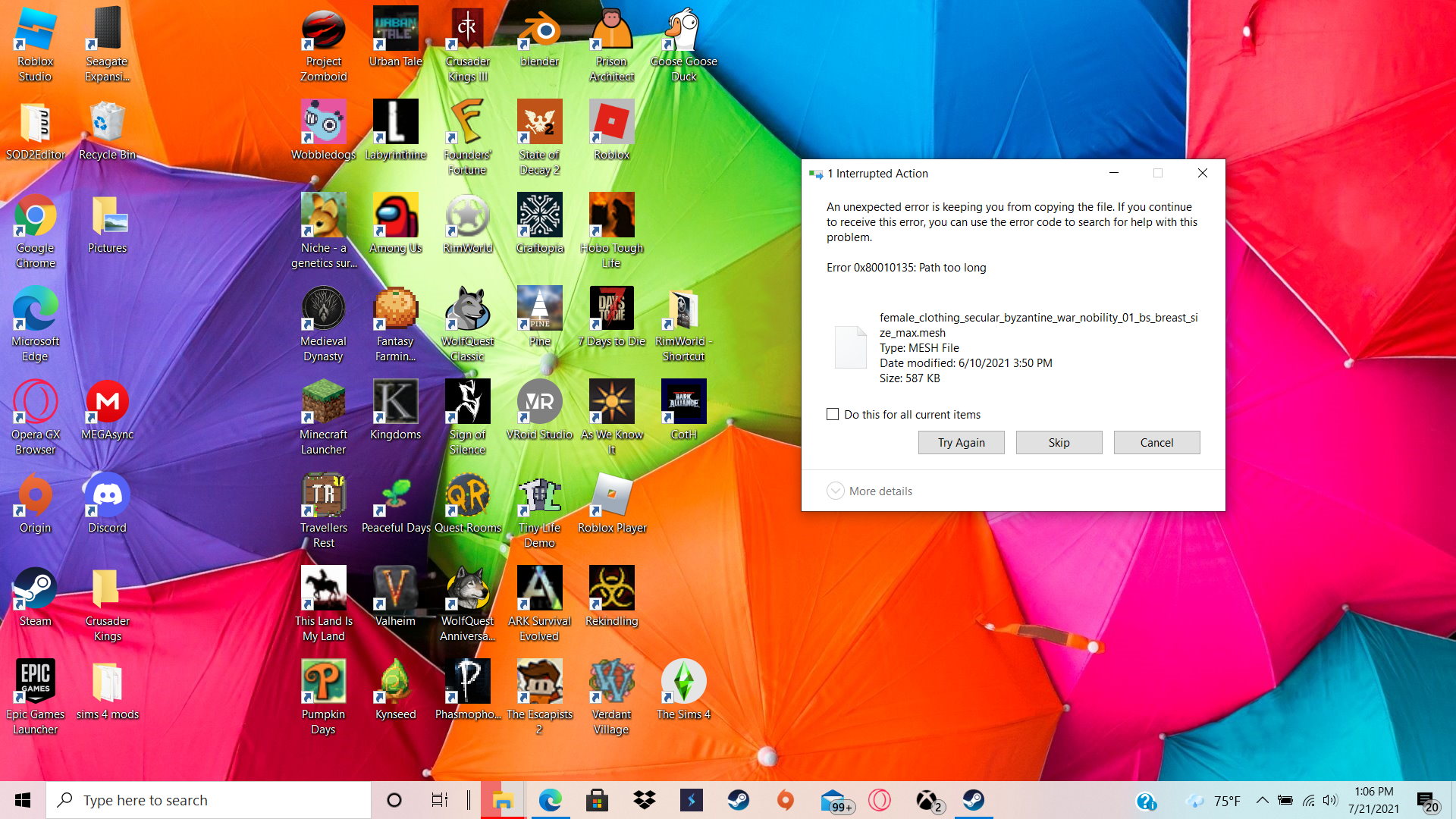Open the Crusader Kings III shortcut

pyautogui.click(x=467, y=45)
